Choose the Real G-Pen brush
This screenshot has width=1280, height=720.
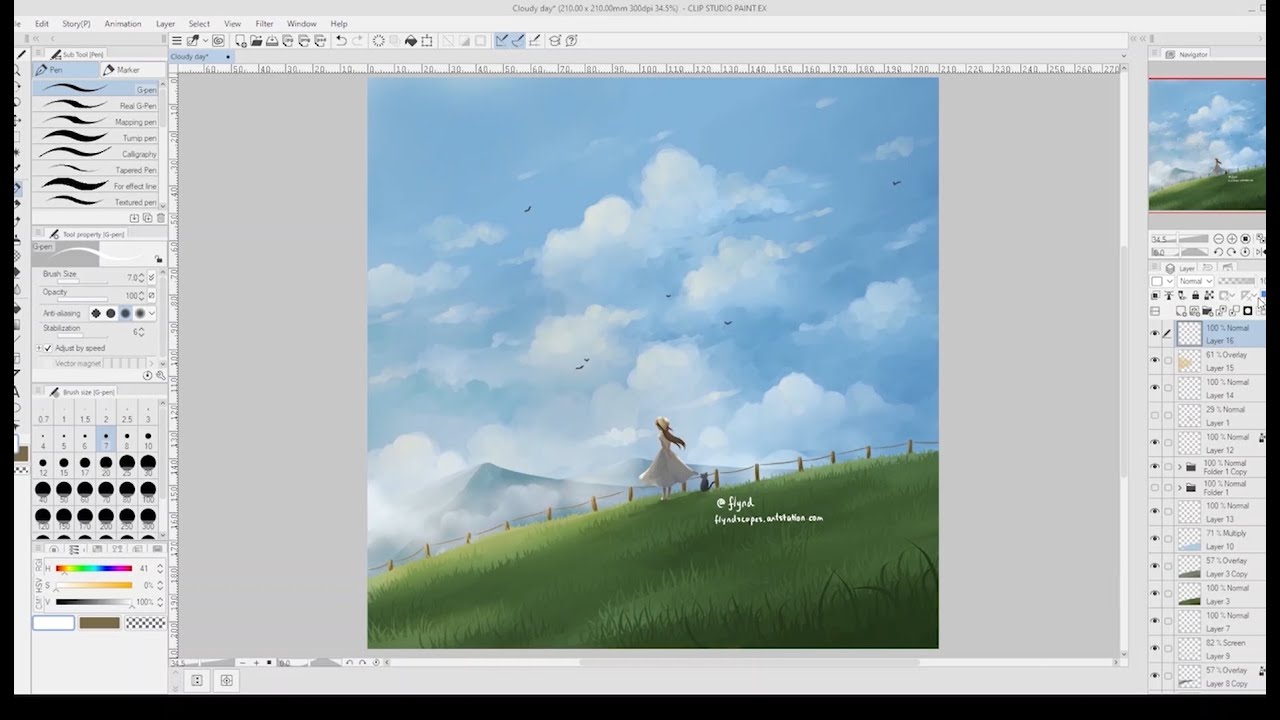click(x=96, y=106)
